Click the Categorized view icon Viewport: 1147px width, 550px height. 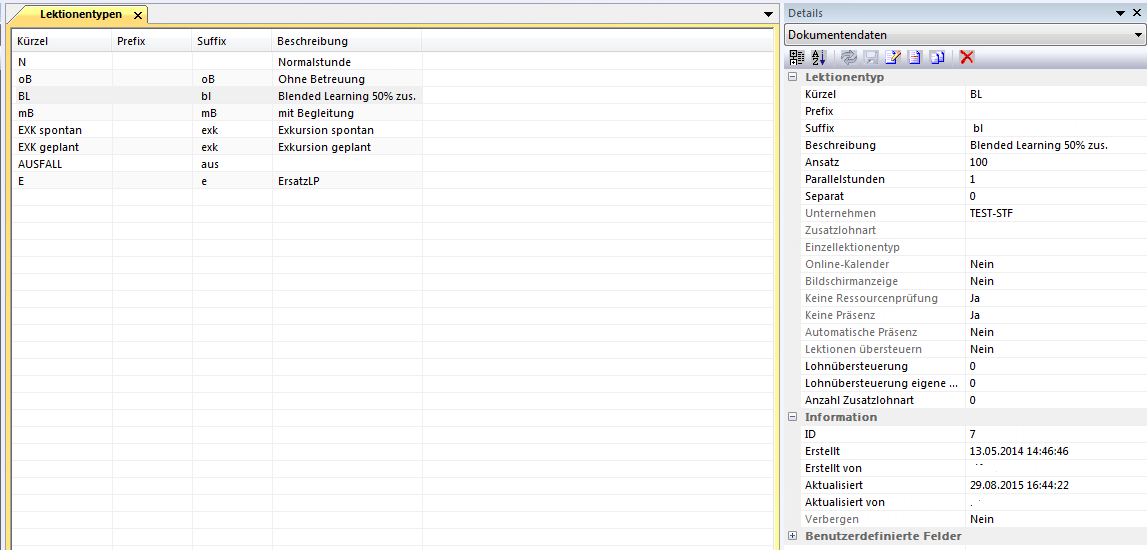(x=797, y=57)
